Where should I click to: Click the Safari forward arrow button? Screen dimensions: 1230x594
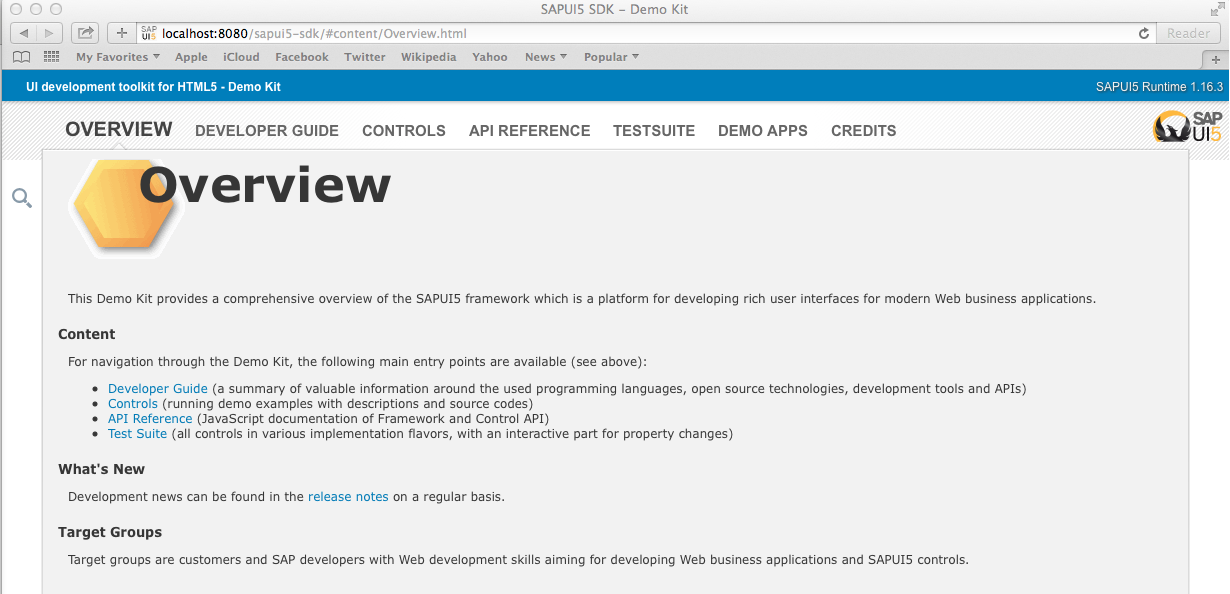(x=50, y=33)
